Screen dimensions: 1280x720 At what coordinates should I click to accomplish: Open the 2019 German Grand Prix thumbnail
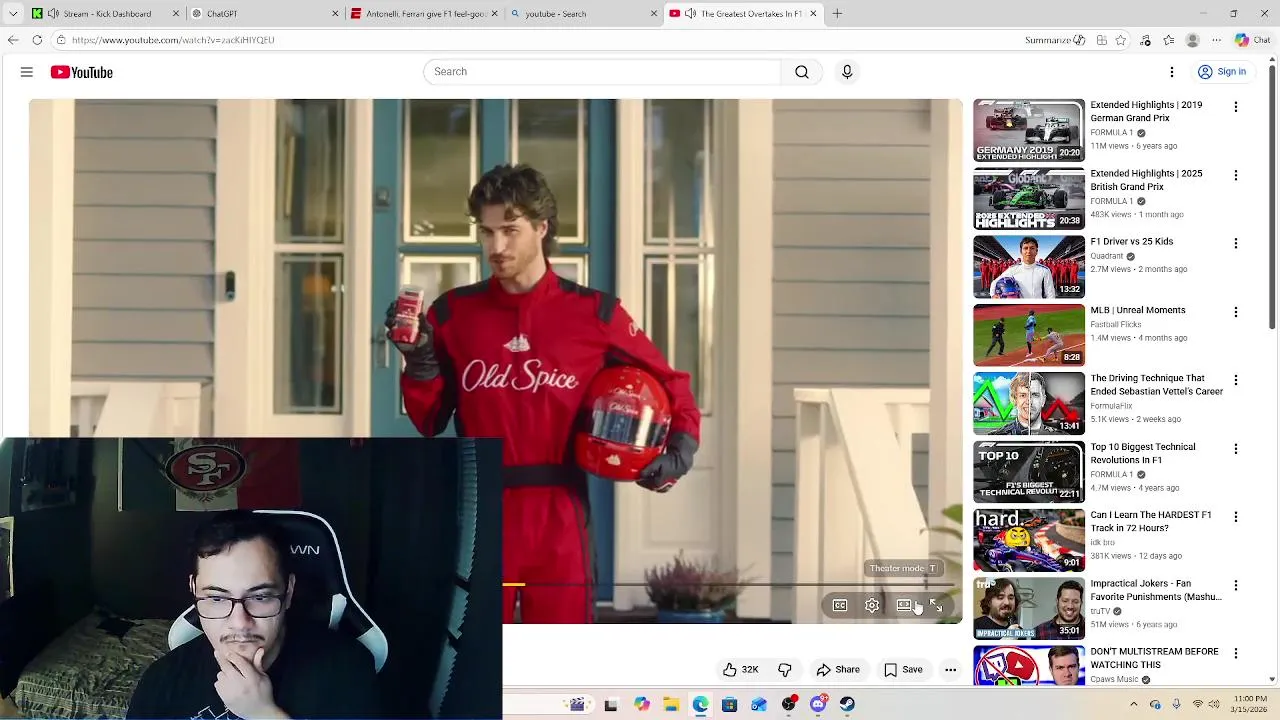point(1029,130)
